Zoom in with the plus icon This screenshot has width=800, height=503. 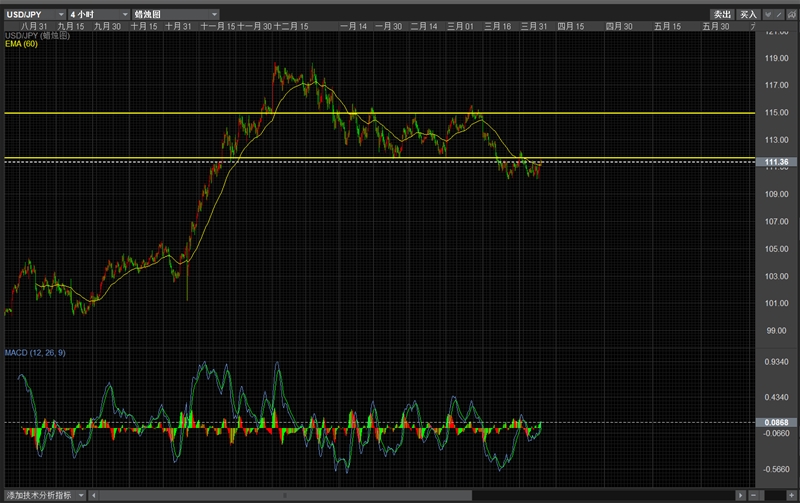pyautogui.click(x=791, y=495)
